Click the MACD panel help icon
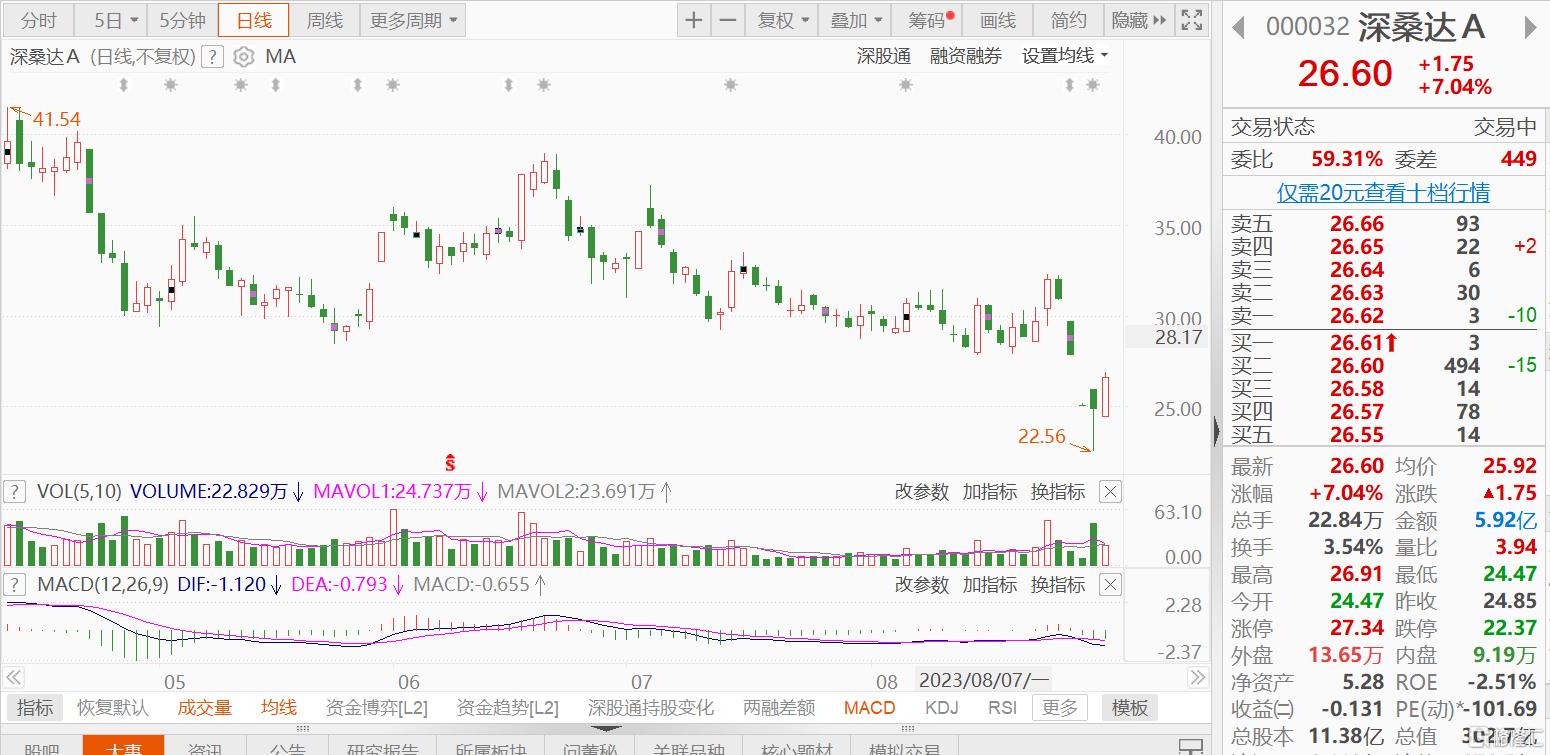 (x=15, y=584)
